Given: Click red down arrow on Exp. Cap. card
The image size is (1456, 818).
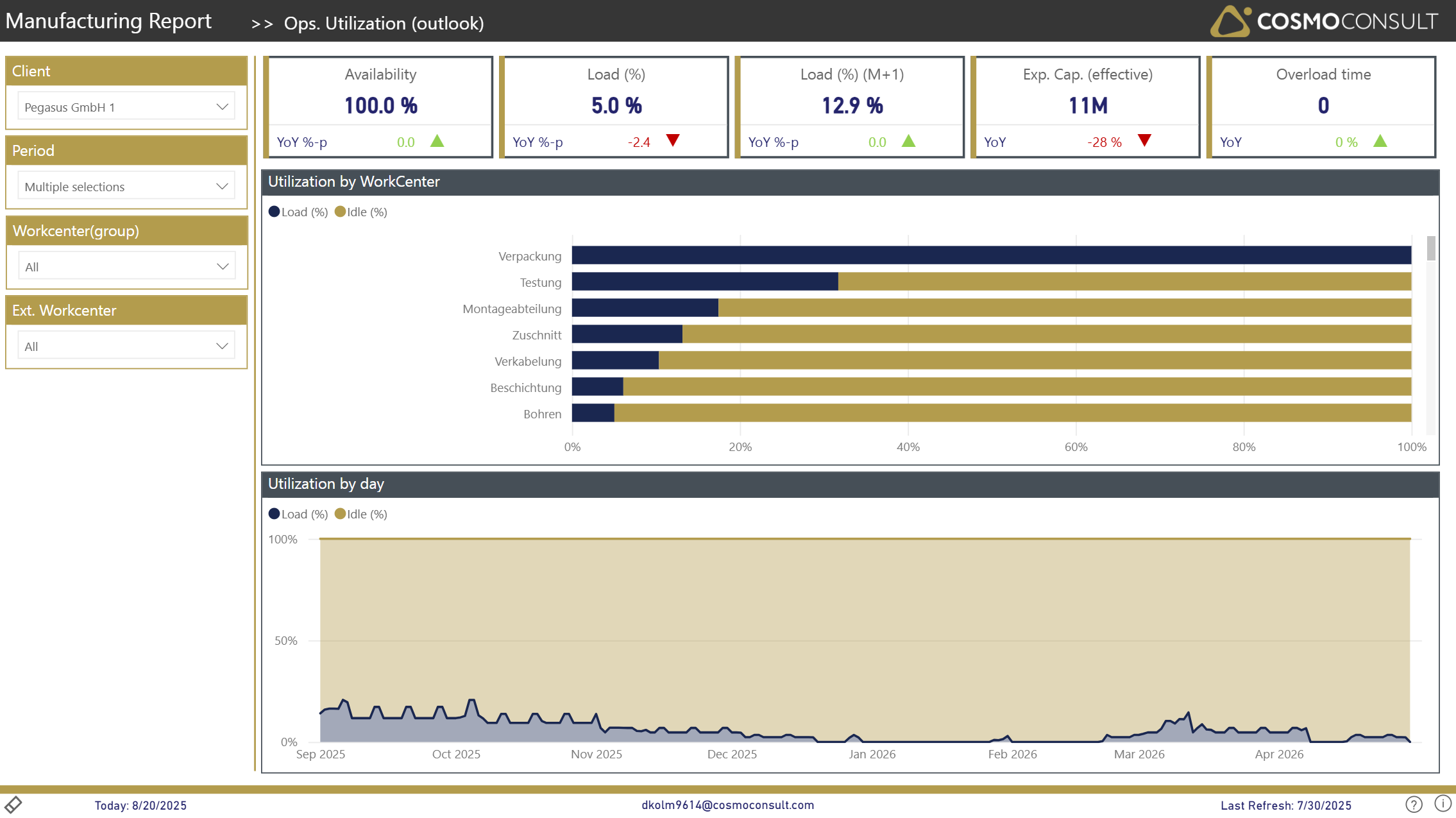Looking at the screenshot, I should (1144, 141).
